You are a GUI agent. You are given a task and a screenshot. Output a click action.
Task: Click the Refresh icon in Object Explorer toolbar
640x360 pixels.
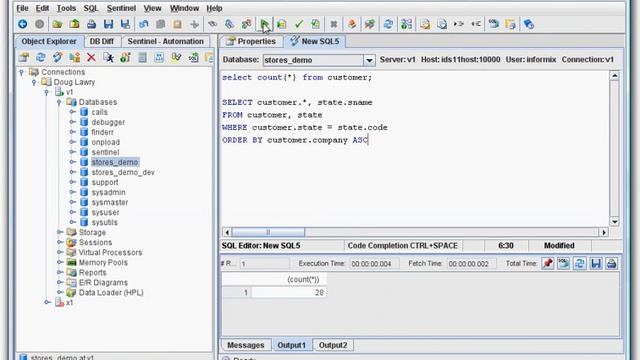pyautogui.click(x=40, y=58)
